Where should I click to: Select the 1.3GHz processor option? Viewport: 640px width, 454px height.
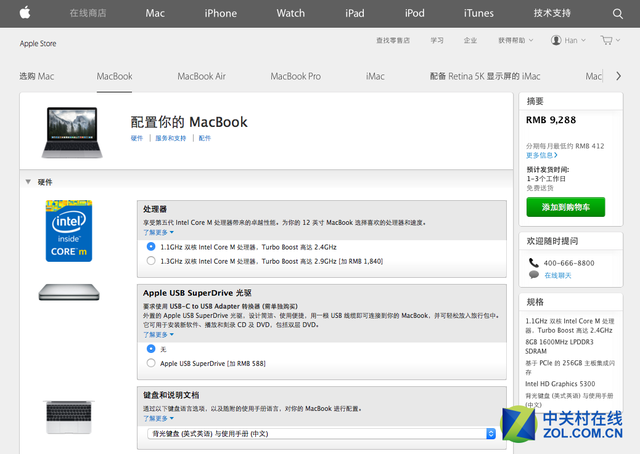pyautogui.click(x=151, y=261)
